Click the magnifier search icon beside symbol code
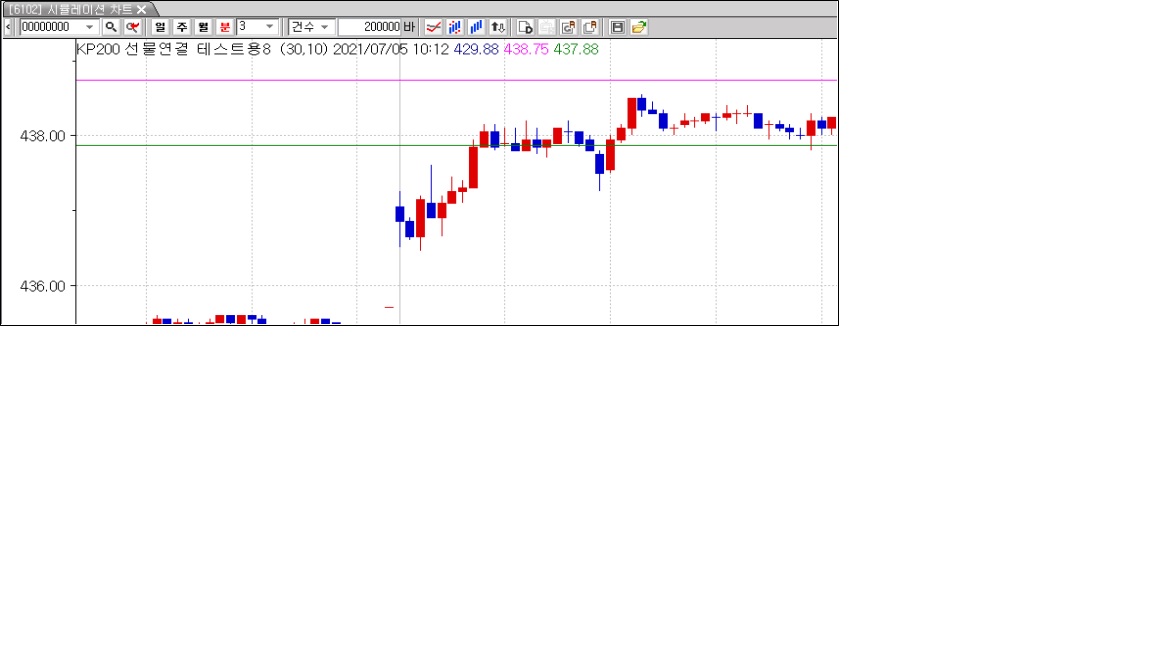The width and height of the screenshot is (1152, 648). pos(111,27)
